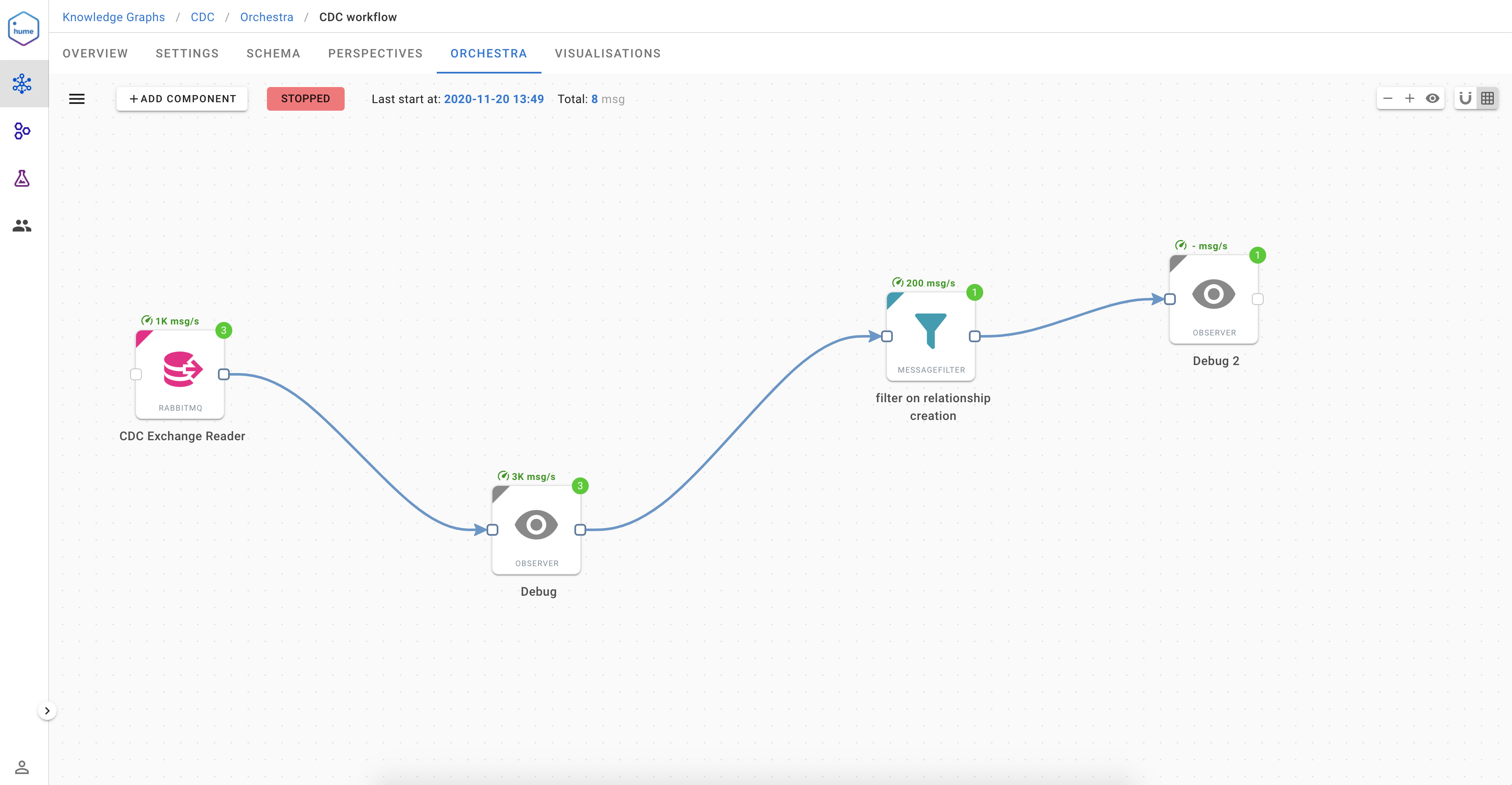The width and height of the screenshot is (1512, 785).
Task: Open the knowledge graph sidebar icon
Action: point(22,83)
